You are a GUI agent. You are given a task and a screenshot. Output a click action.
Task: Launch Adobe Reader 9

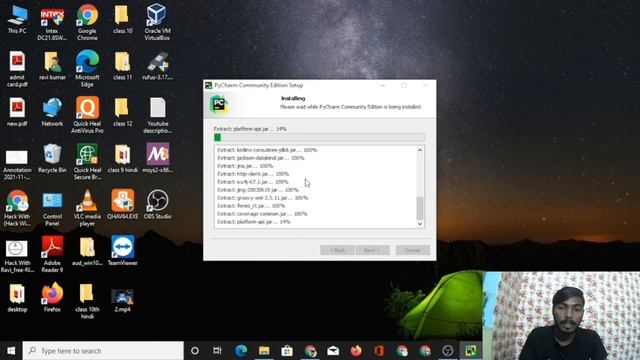click(52, 255)
